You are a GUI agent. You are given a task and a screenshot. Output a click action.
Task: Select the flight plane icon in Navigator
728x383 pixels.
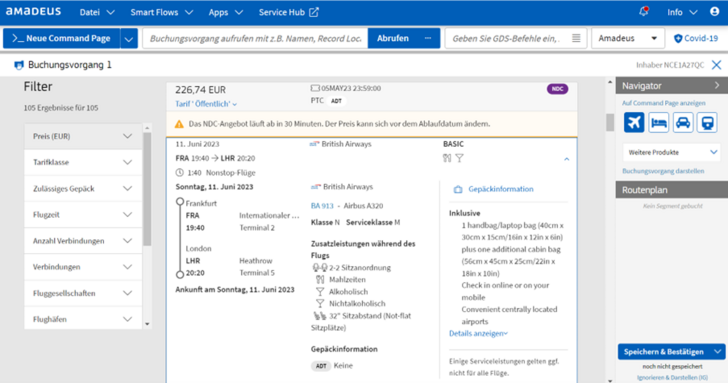pyautogui.click(x=634, y=123)
